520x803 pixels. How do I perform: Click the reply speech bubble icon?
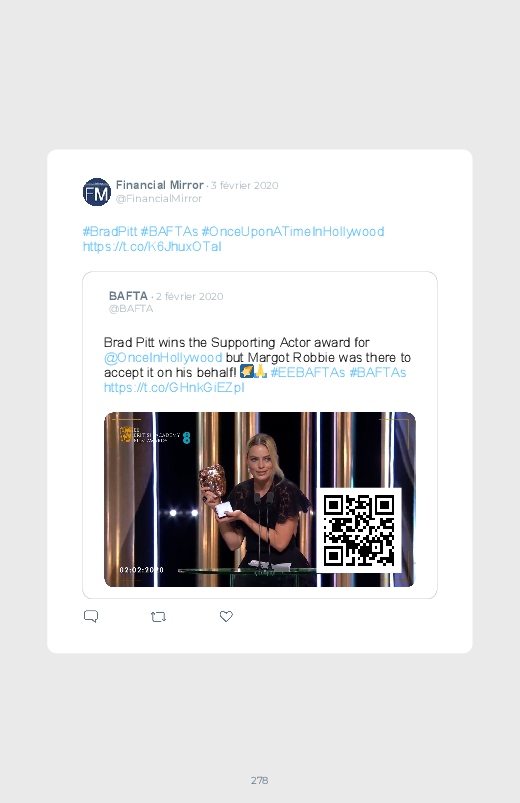click(91, 616)
